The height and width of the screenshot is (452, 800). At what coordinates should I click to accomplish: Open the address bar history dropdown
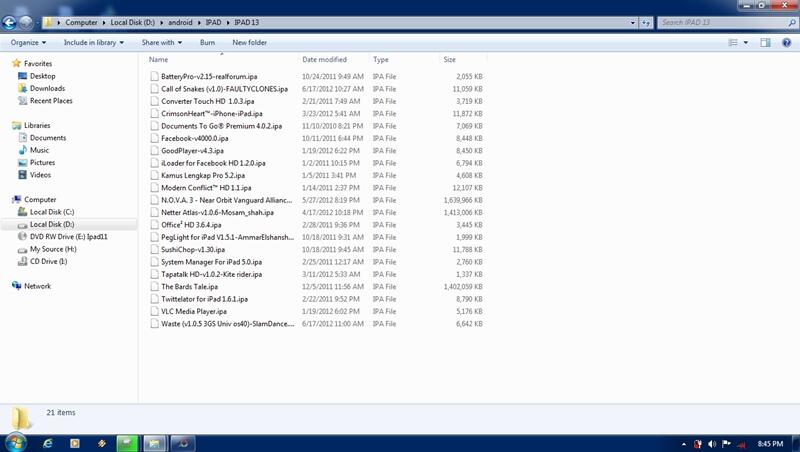pyautogui.click(x=633, y=22)
